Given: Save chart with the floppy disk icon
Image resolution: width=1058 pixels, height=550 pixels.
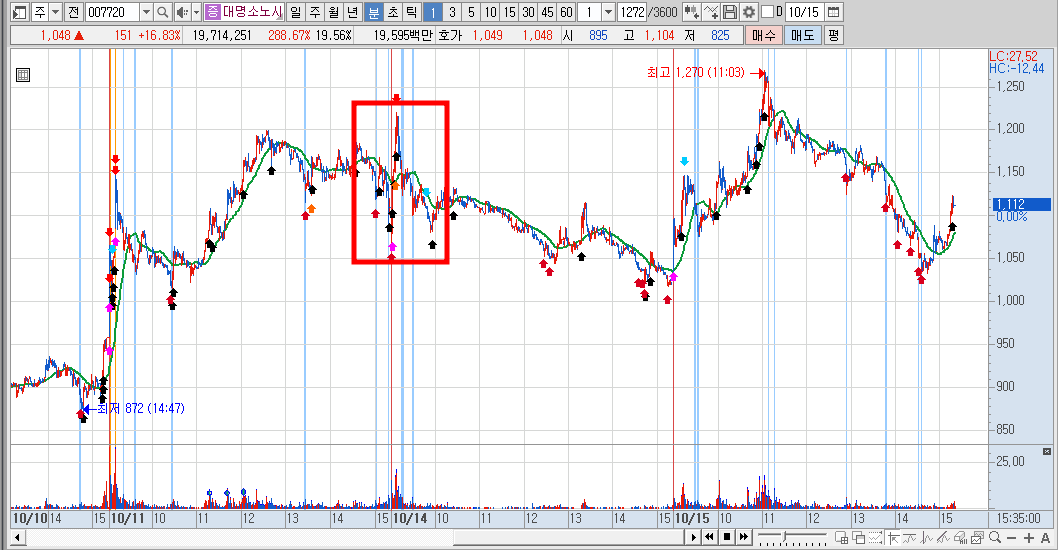Looking at the screenshot, I should click(x=729, y=12).
